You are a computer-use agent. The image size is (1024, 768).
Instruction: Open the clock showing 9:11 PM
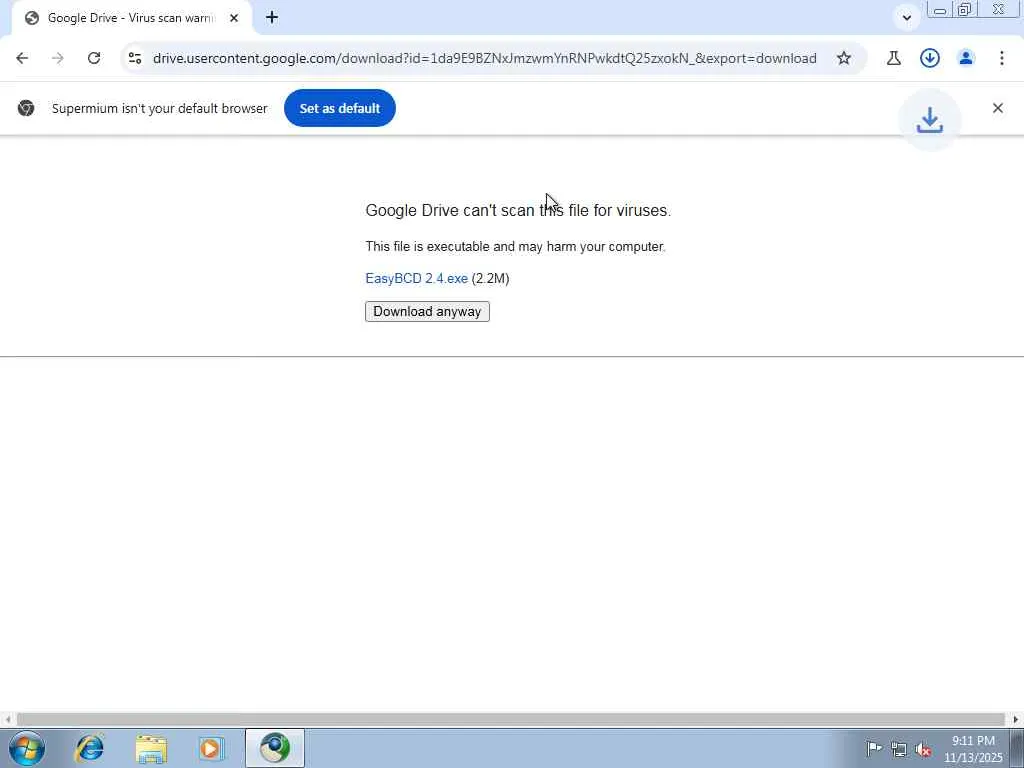point(973,748)
